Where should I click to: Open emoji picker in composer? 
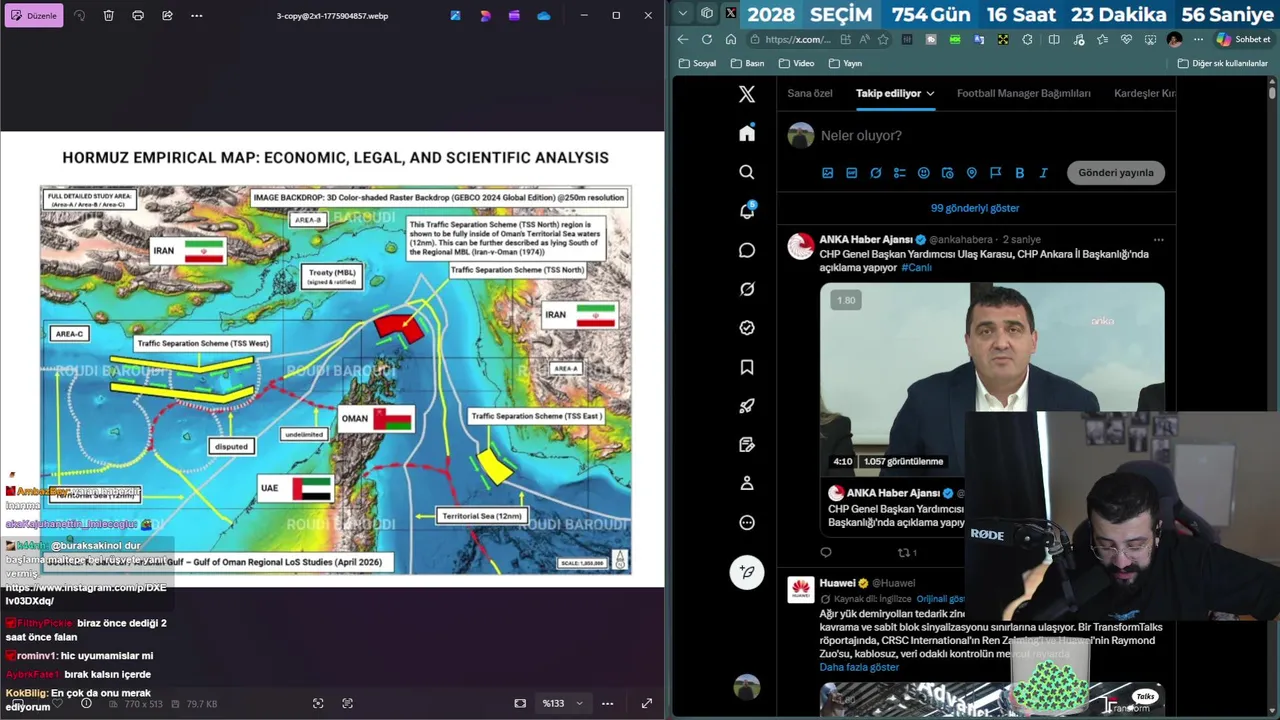924,173
